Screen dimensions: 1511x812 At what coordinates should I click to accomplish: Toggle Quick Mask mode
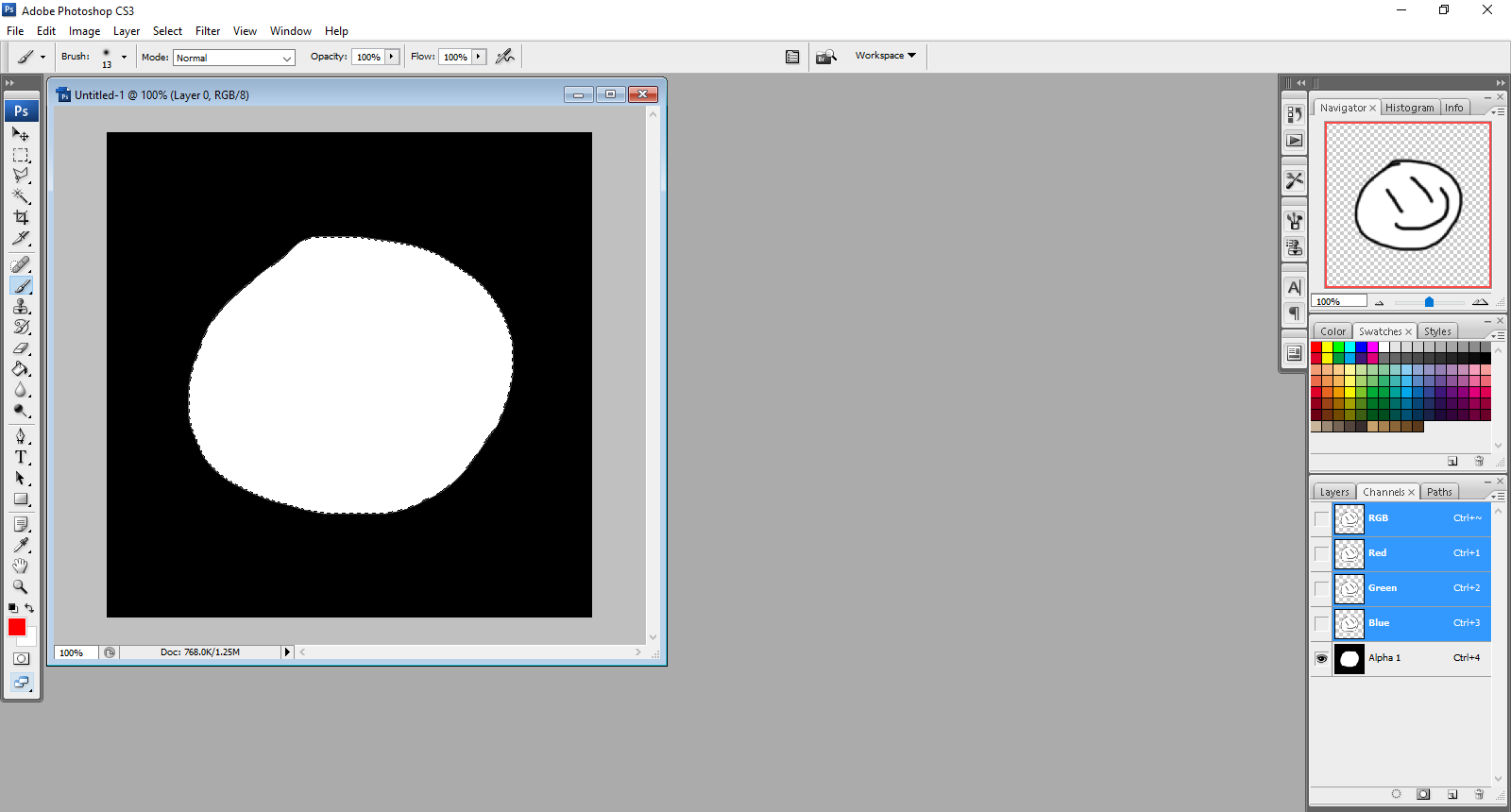[21, 658]
